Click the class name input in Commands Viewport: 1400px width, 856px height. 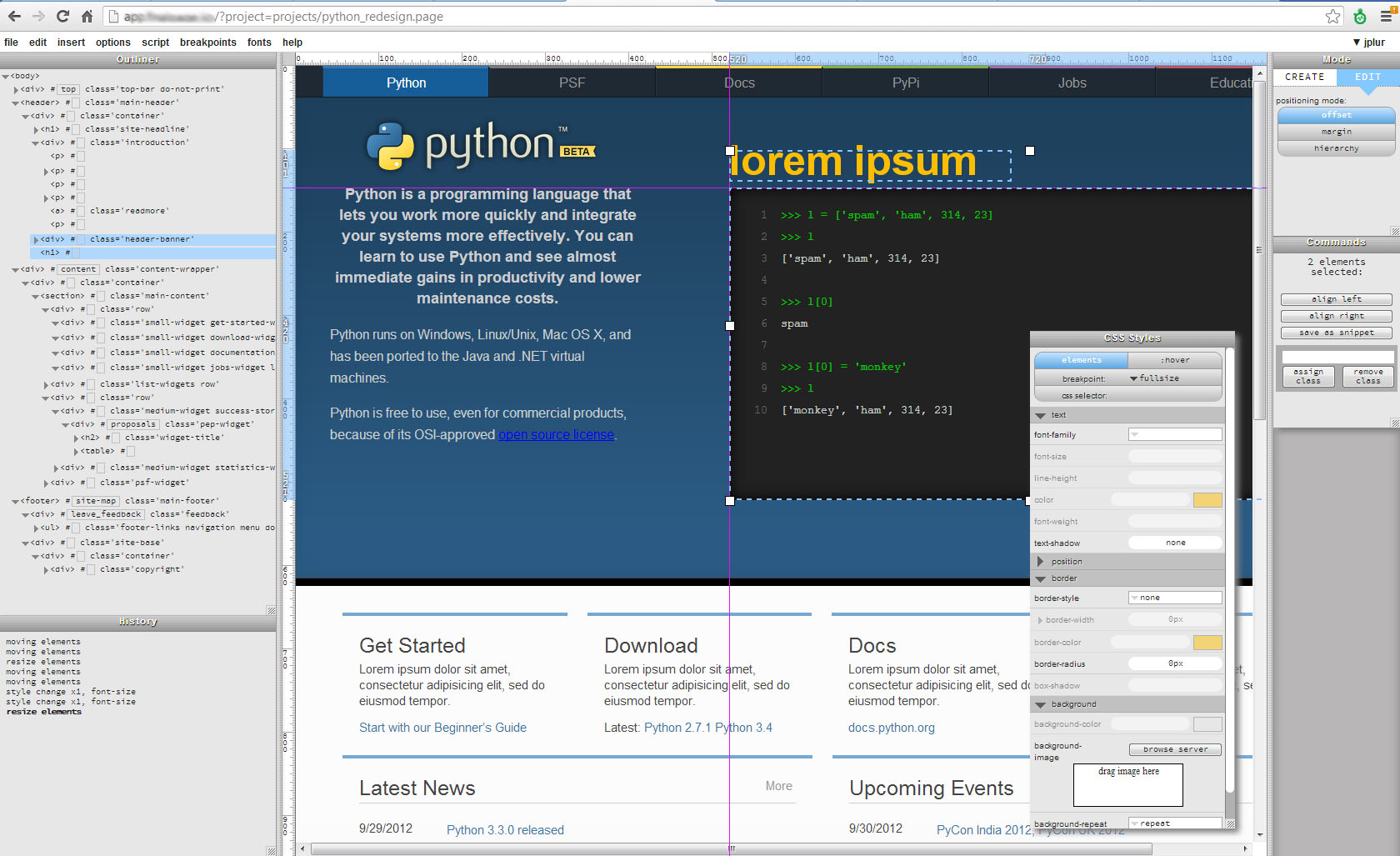(x=1337, y=357)
